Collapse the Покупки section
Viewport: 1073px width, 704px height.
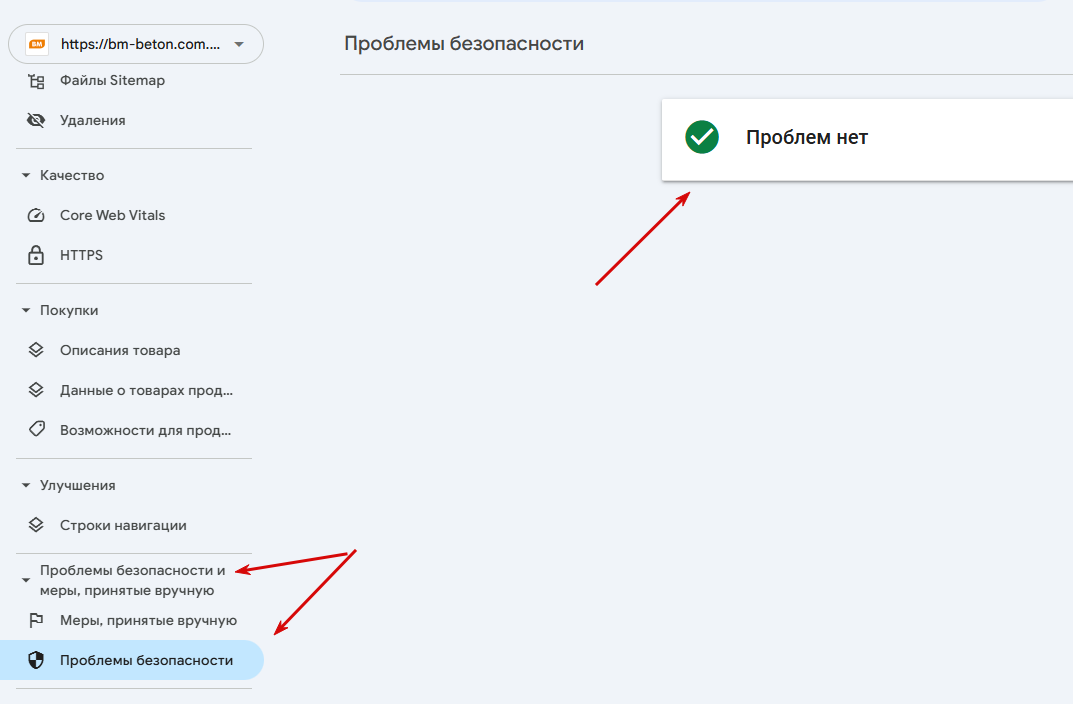click(x=26, y=311)
